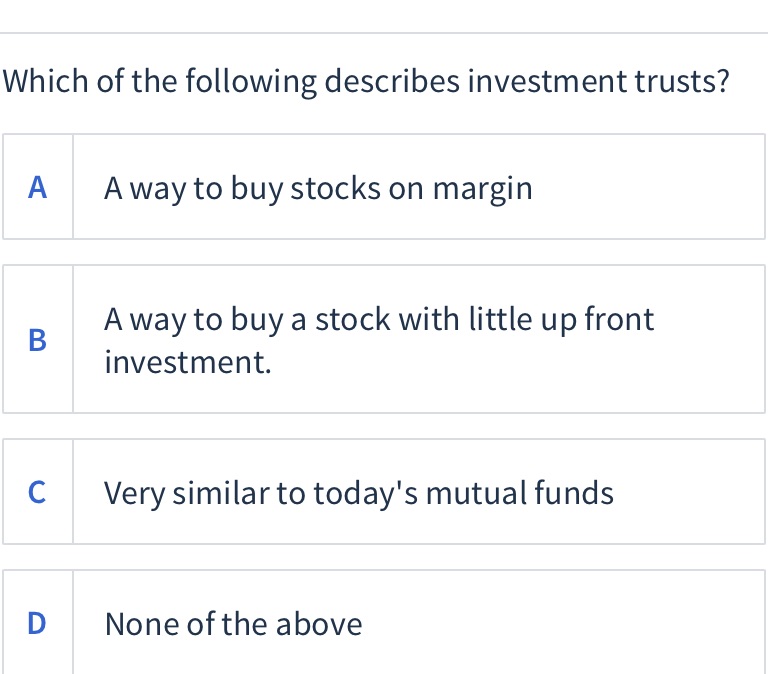This screenshot has width=768, height=674.
Task: Click the word 'investment.' in answer B
Action: point(188,362)
